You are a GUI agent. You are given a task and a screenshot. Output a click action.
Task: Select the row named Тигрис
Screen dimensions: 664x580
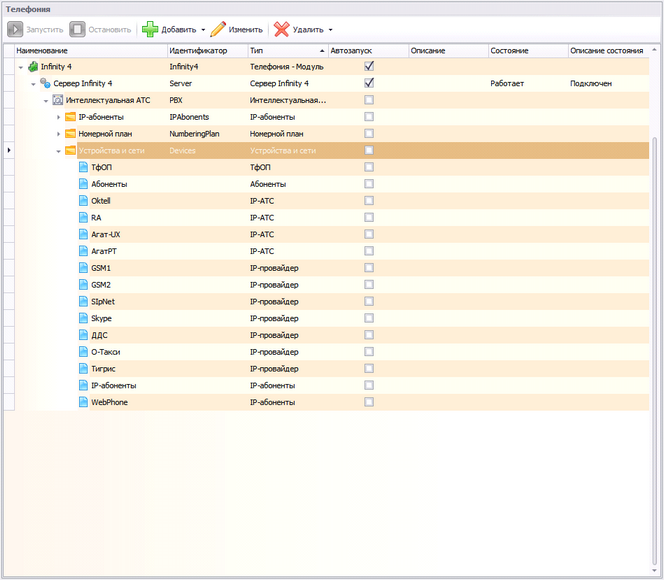pos(332,369)
